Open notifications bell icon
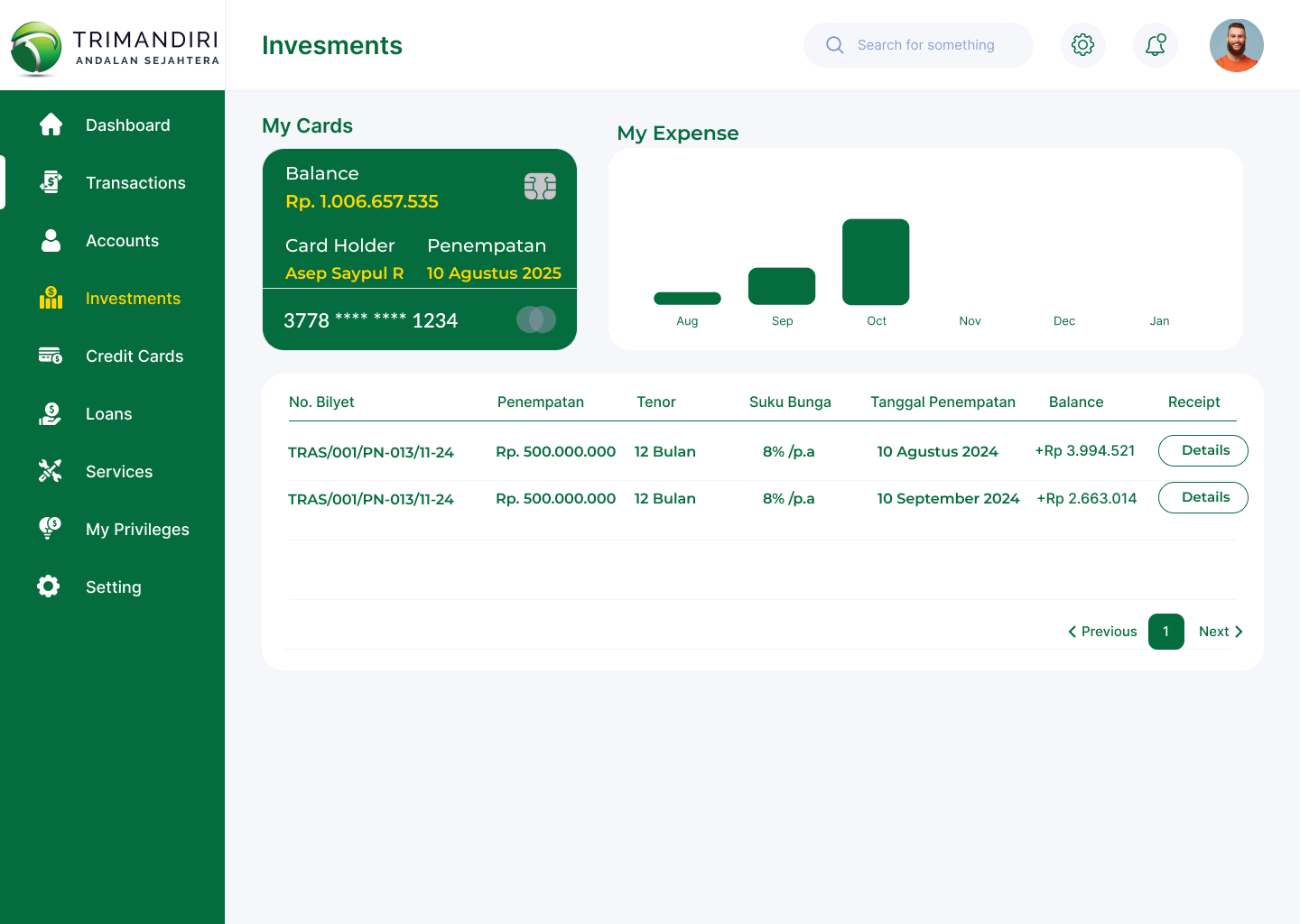 [x=1156, y=45]
